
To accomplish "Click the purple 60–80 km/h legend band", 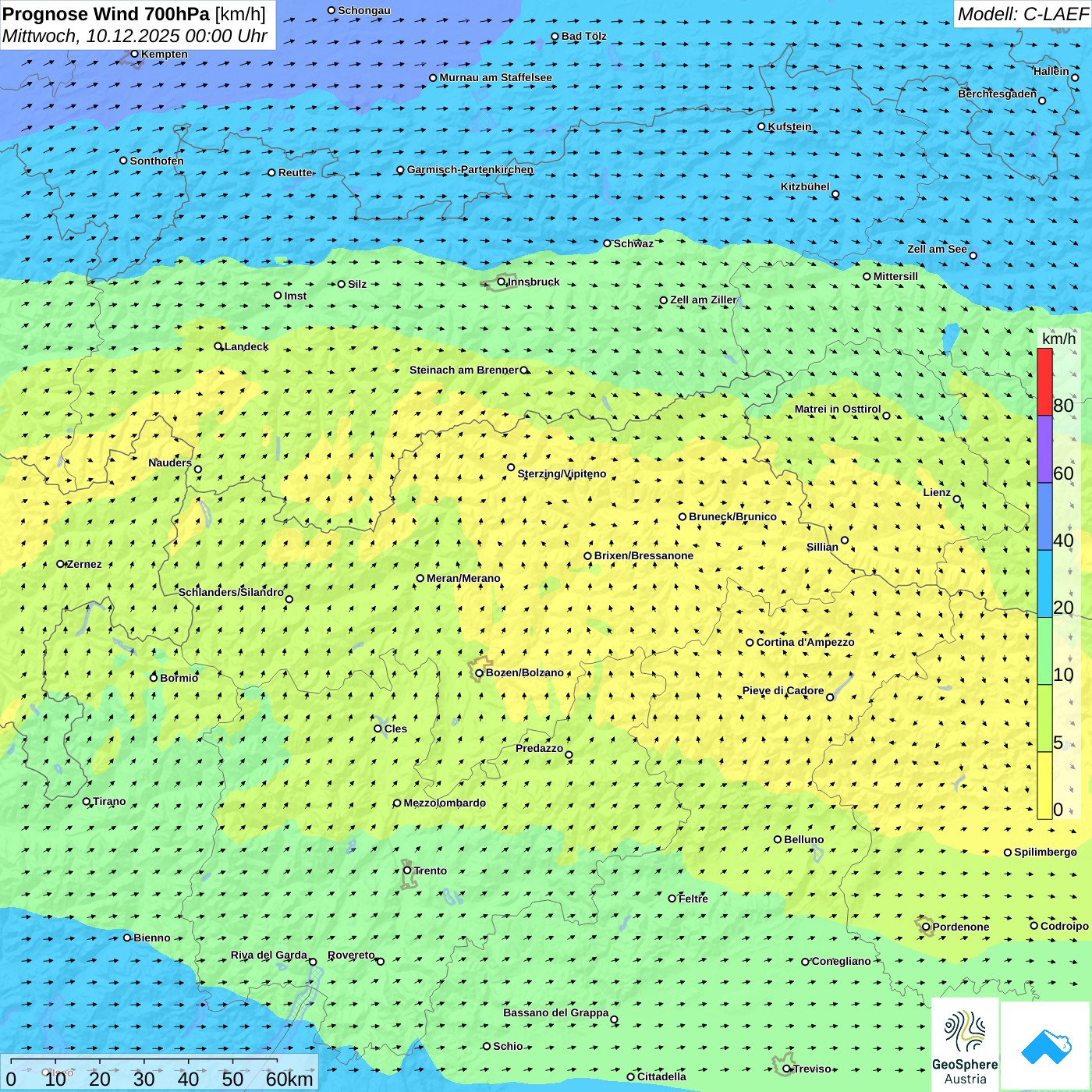I will 1044,449.
